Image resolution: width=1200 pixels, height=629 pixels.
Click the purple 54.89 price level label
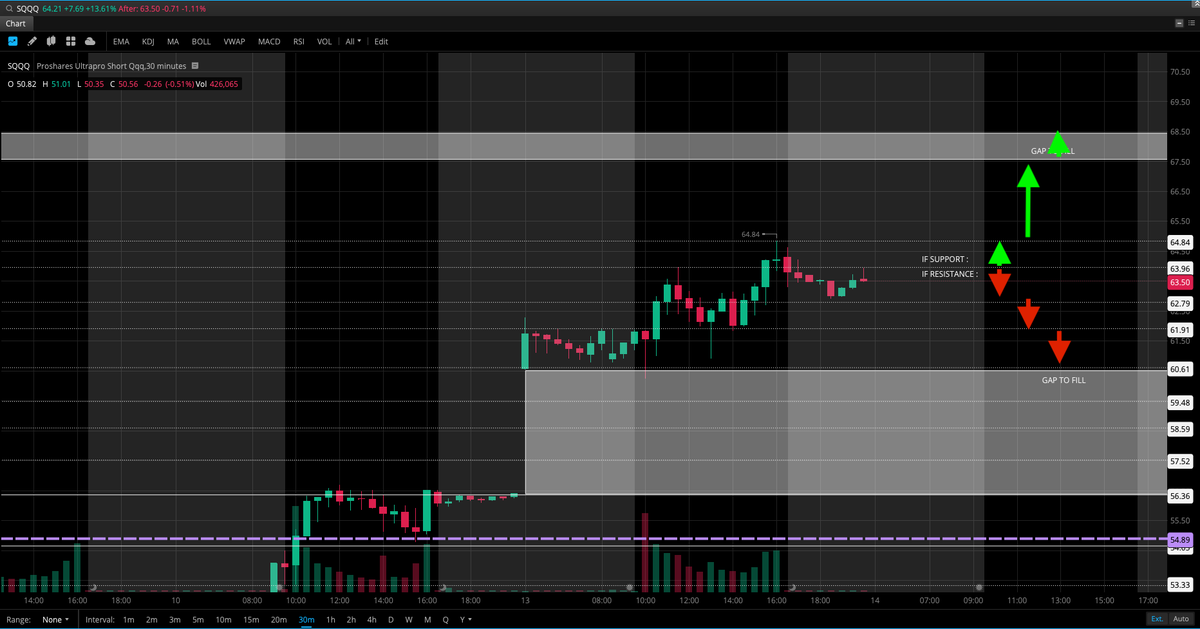tap(1179, 540)
